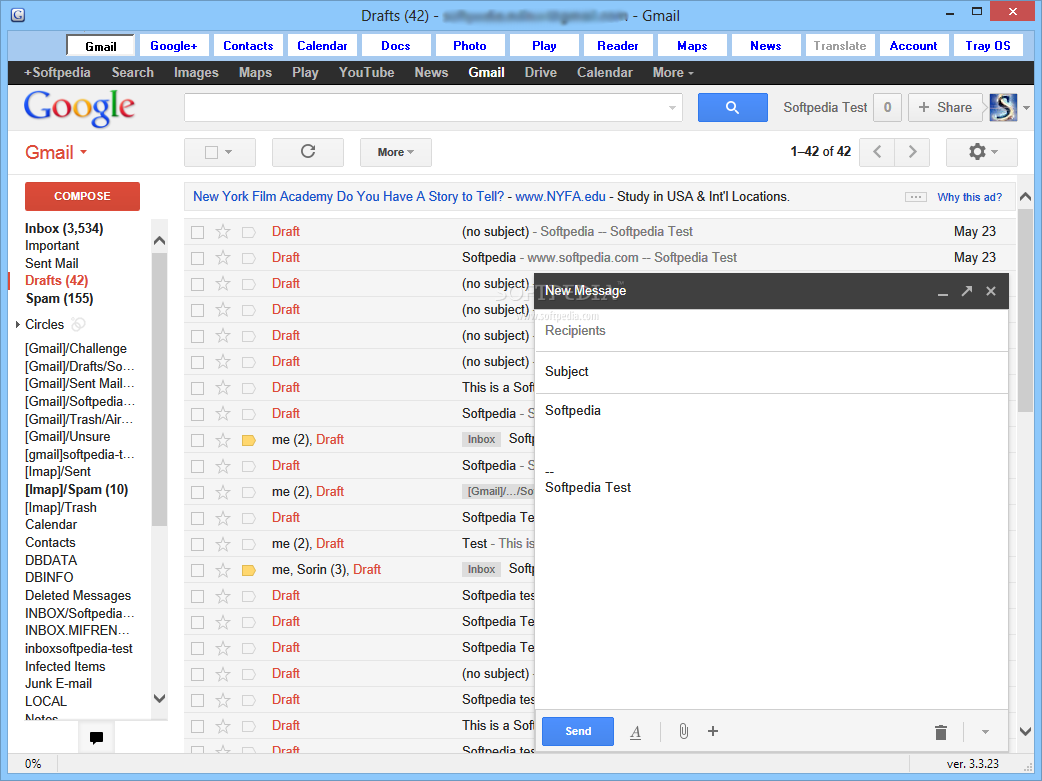The height and width of the screenshot is (781, 1042).
Task: Open the Tray OS tab
Action: point(988,46)
